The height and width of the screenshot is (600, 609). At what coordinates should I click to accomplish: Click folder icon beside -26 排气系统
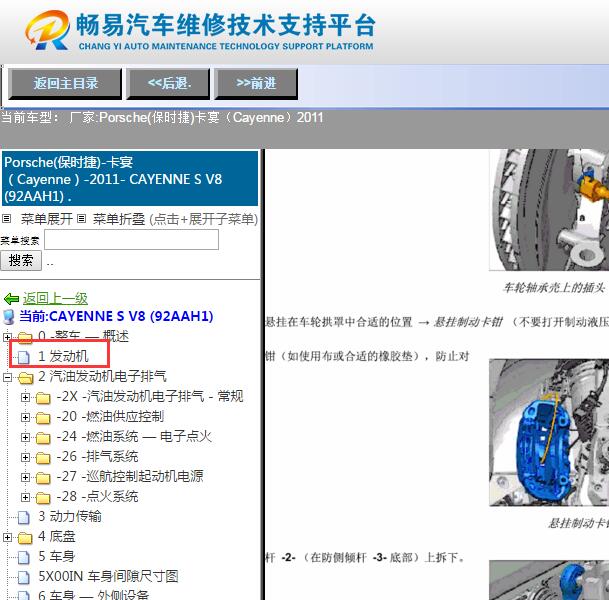pyautogui.click(x=43, y=458)
